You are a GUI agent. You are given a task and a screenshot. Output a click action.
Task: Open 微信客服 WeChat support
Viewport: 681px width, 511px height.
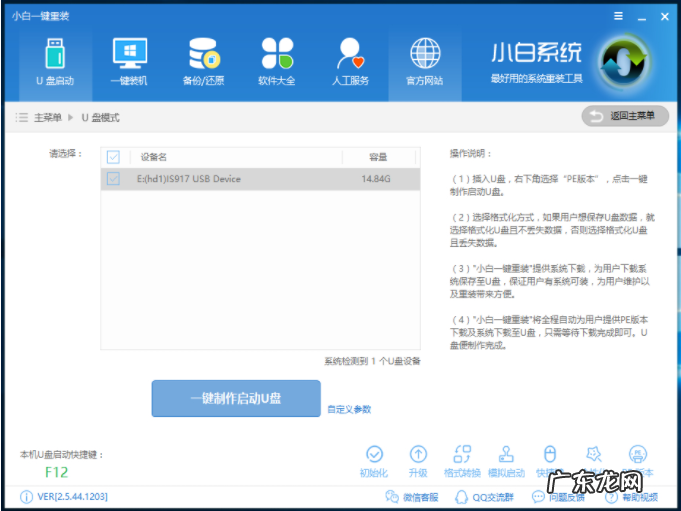pos(412,497)
